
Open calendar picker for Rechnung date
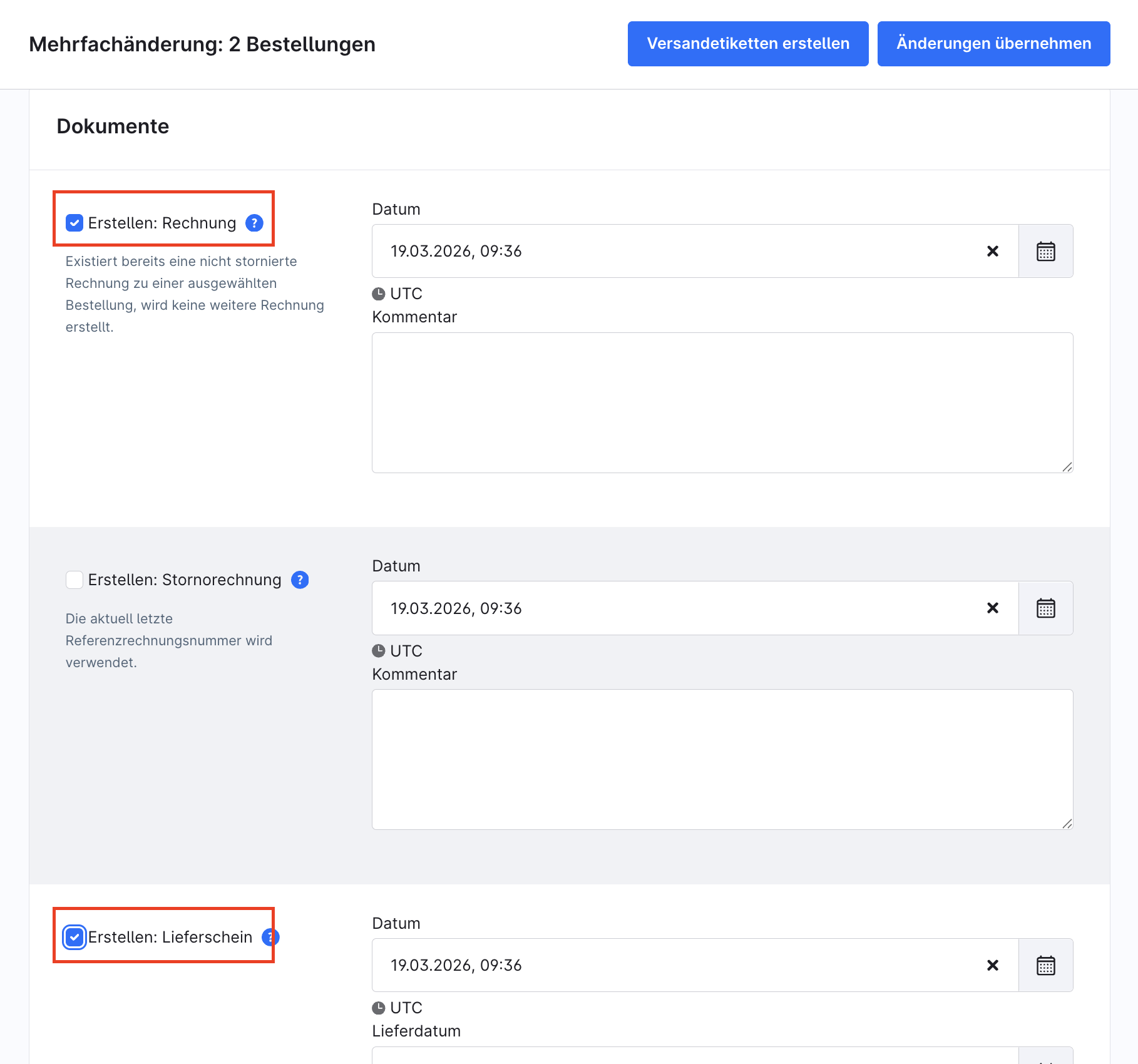(1045, 251)
